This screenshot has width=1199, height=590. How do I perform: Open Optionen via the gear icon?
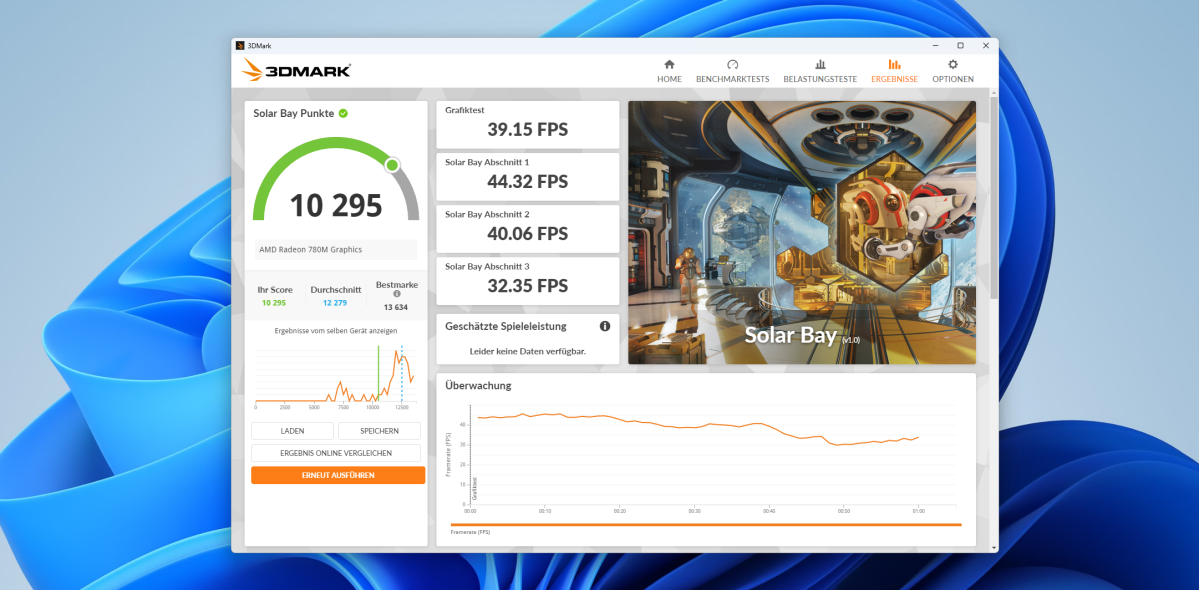pyautogui.click(x=952, y=65)
